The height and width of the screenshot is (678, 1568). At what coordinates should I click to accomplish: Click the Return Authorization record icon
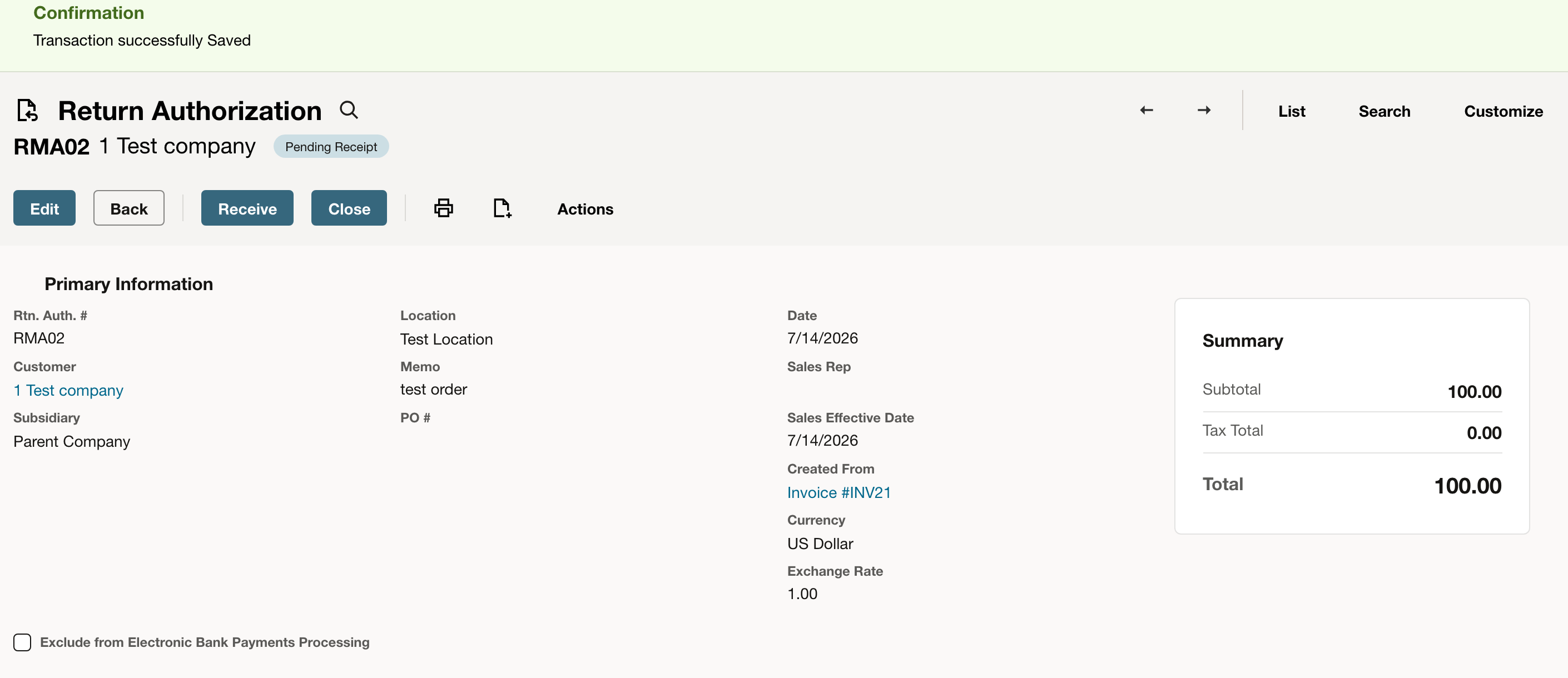[27, 110]
